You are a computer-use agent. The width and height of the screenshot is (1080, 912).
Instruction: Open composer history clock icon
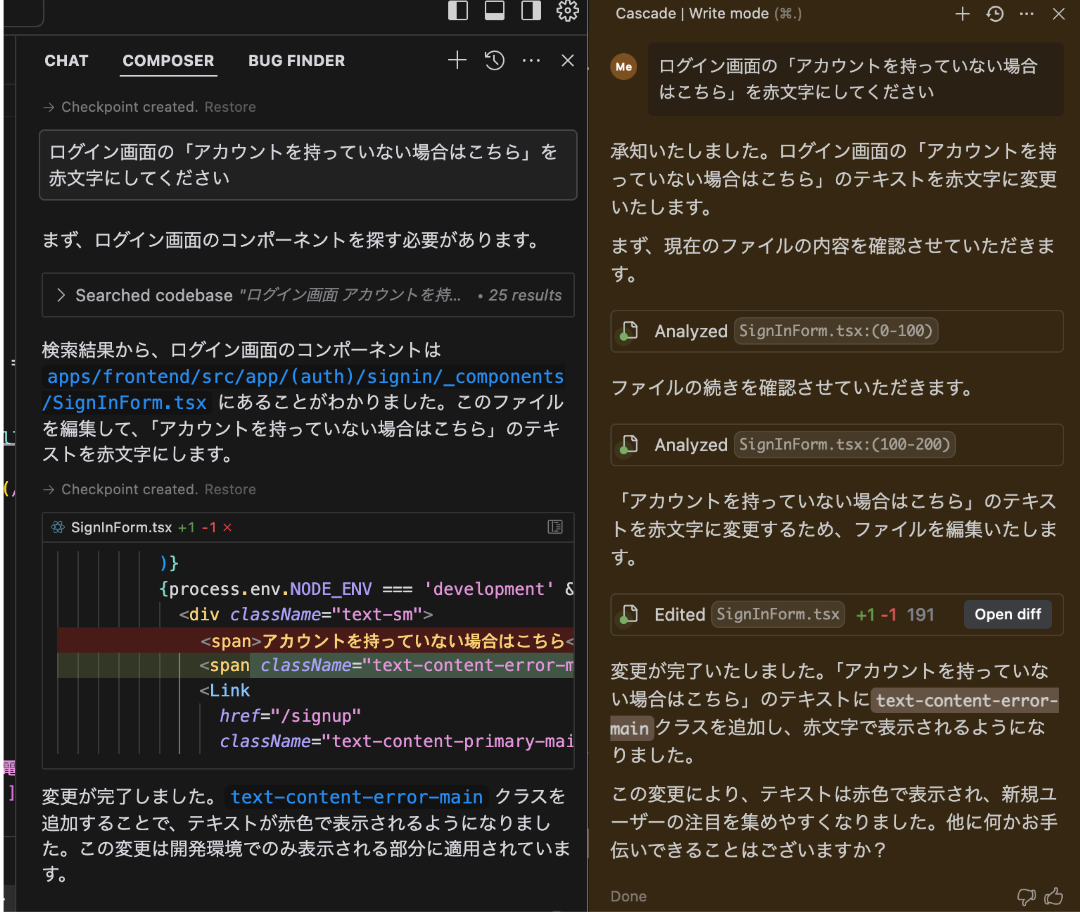495,61
